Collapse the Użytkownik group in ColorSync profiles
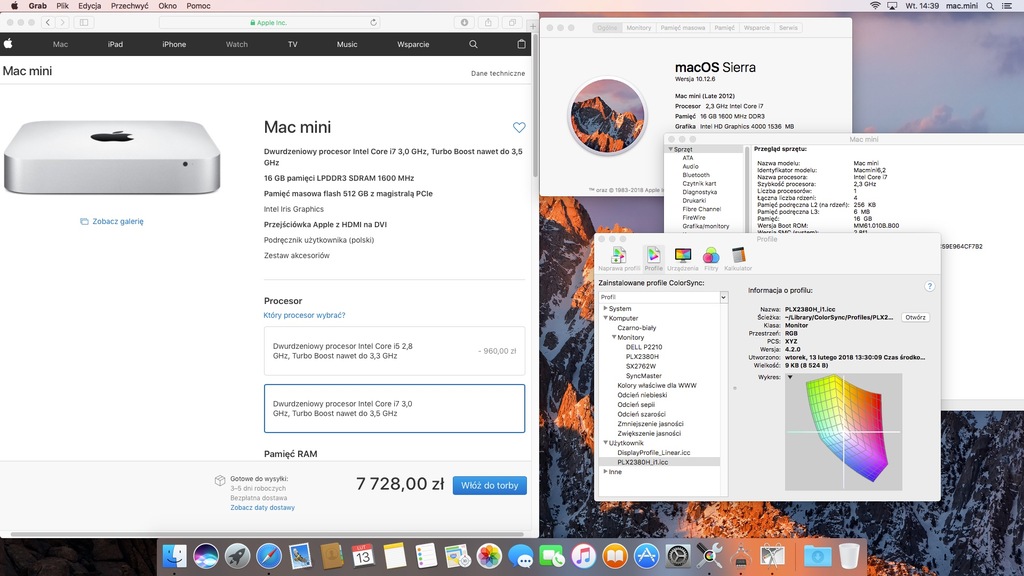Image resolution: width=1024 pixels, height=576 pixels. [x=605, y=443]
